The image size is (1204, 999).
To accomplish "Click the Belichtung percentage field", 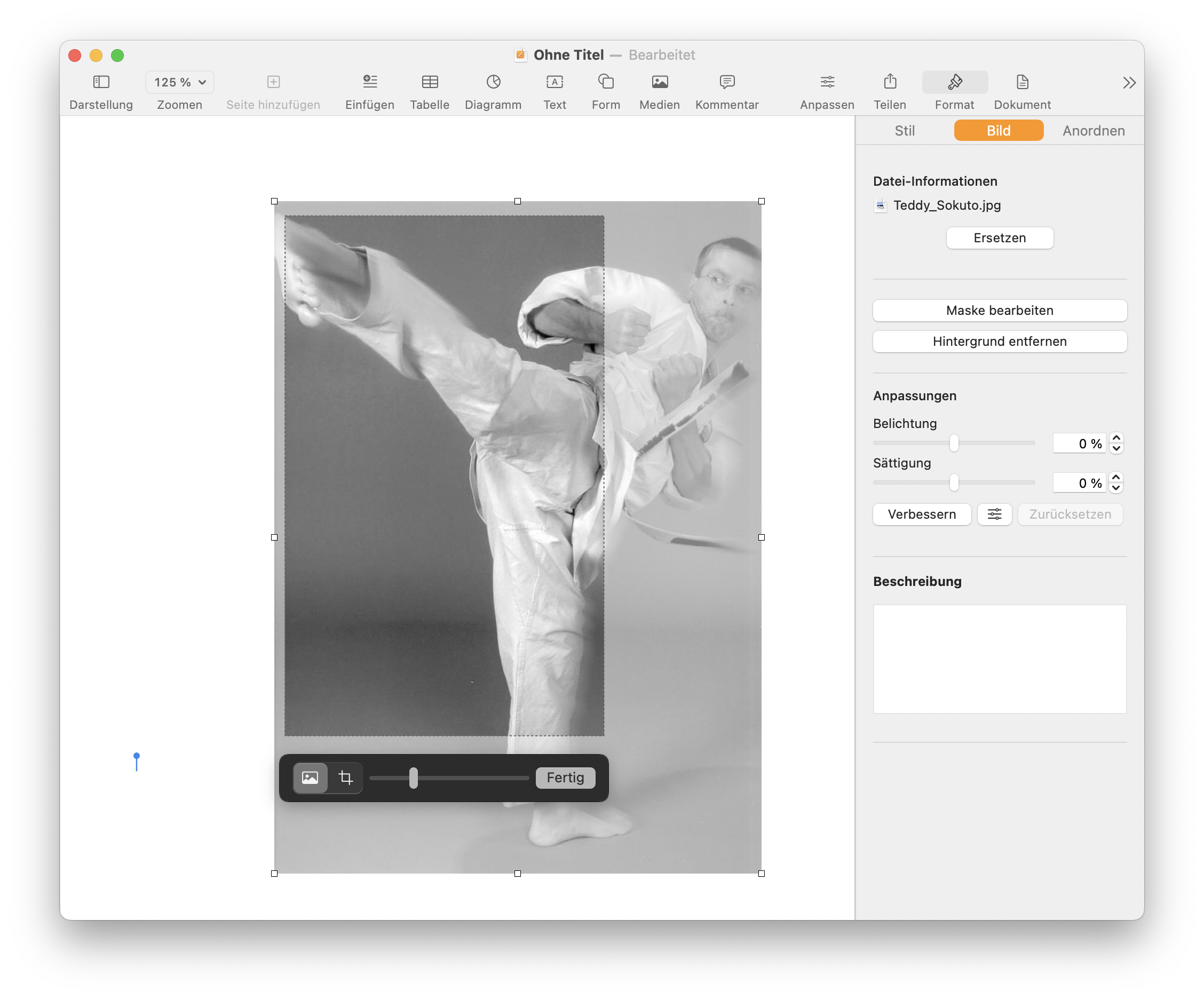I will [1079, 443].
